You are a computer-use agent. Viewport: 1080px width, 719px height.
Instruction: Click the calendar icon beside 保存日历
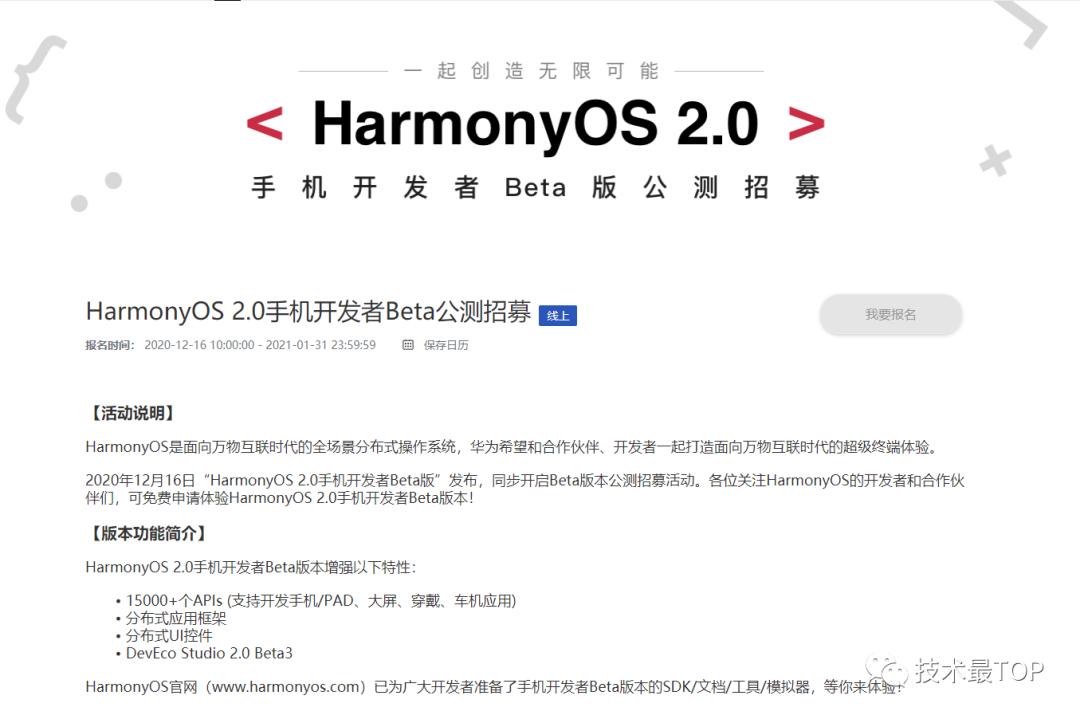[408, 345]
